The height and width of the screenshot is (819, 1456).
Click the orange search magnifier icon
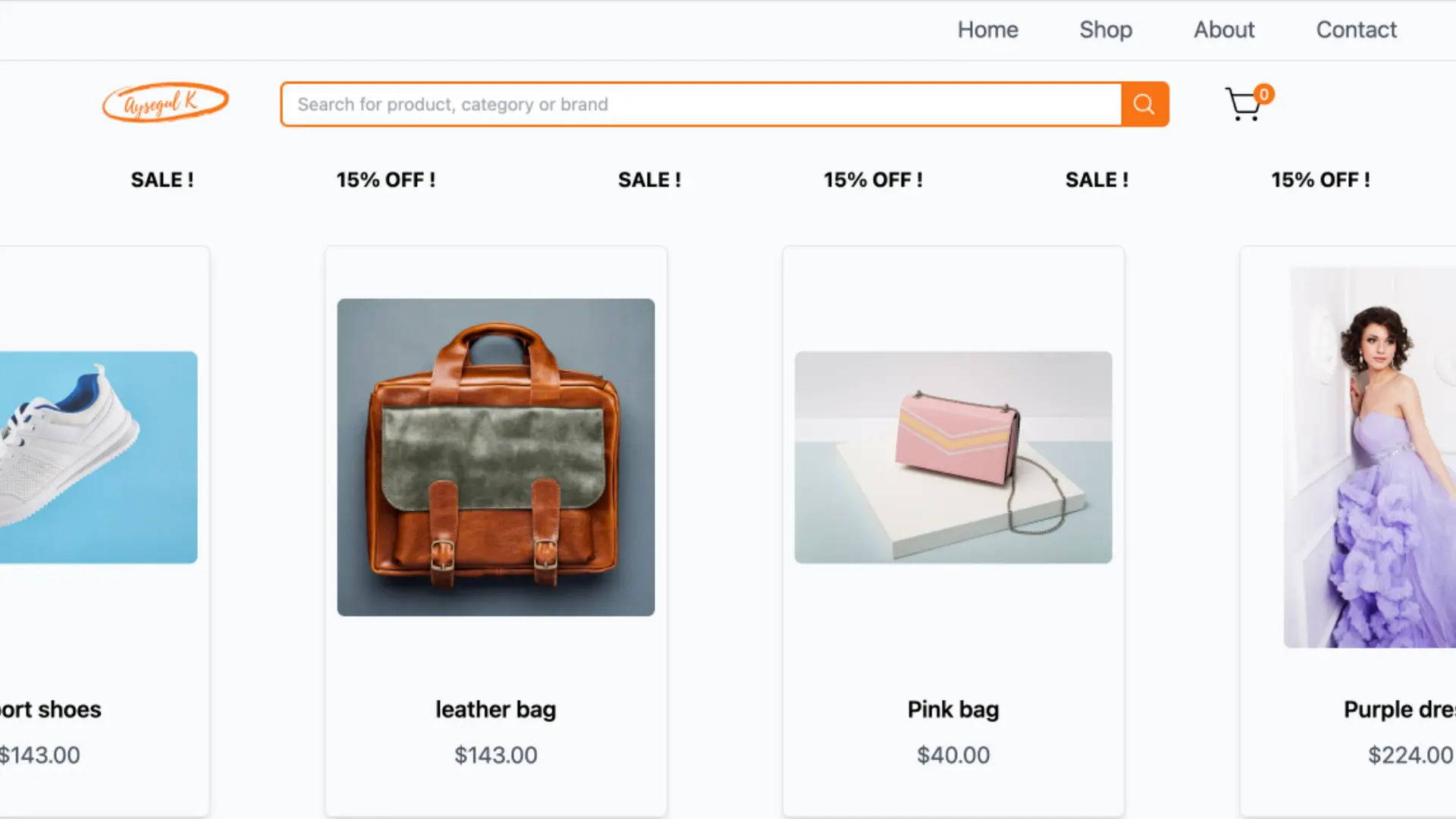pyautogui.click(x=1144, y=104)
